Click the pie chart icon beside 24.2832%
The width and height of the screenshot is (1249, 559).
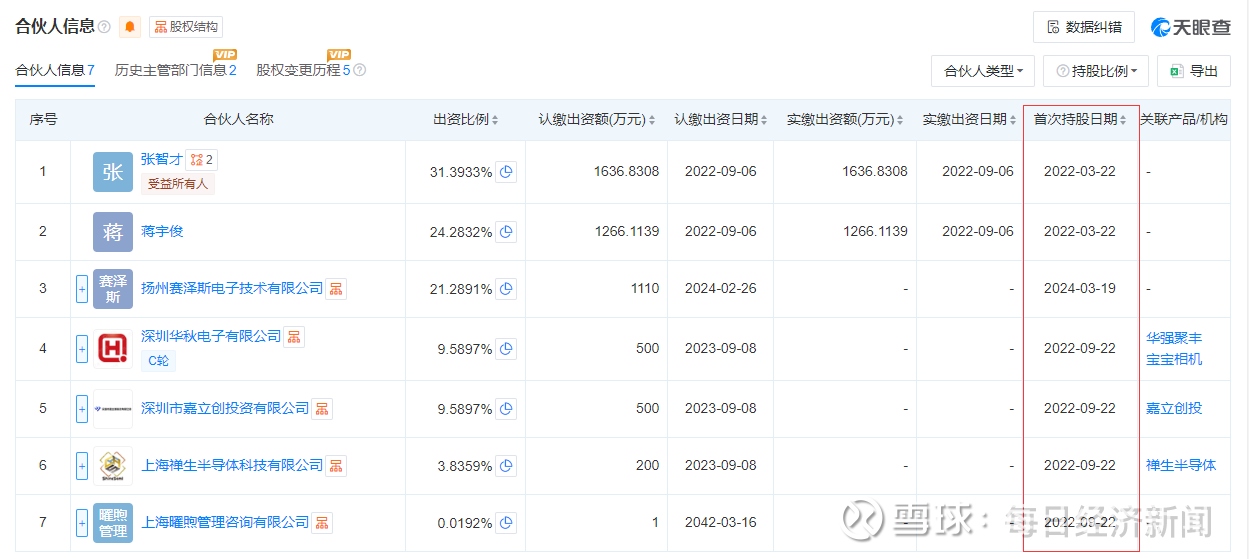point(507,232)
